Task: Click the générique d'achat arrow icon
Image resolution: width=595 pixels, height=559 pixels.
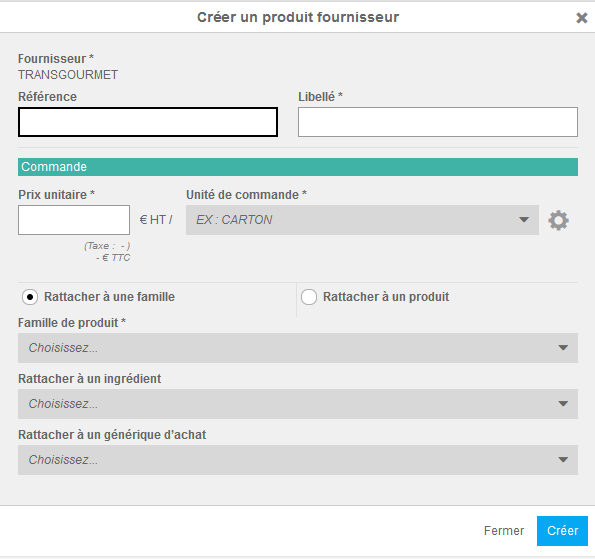Action: pos(563,460)
